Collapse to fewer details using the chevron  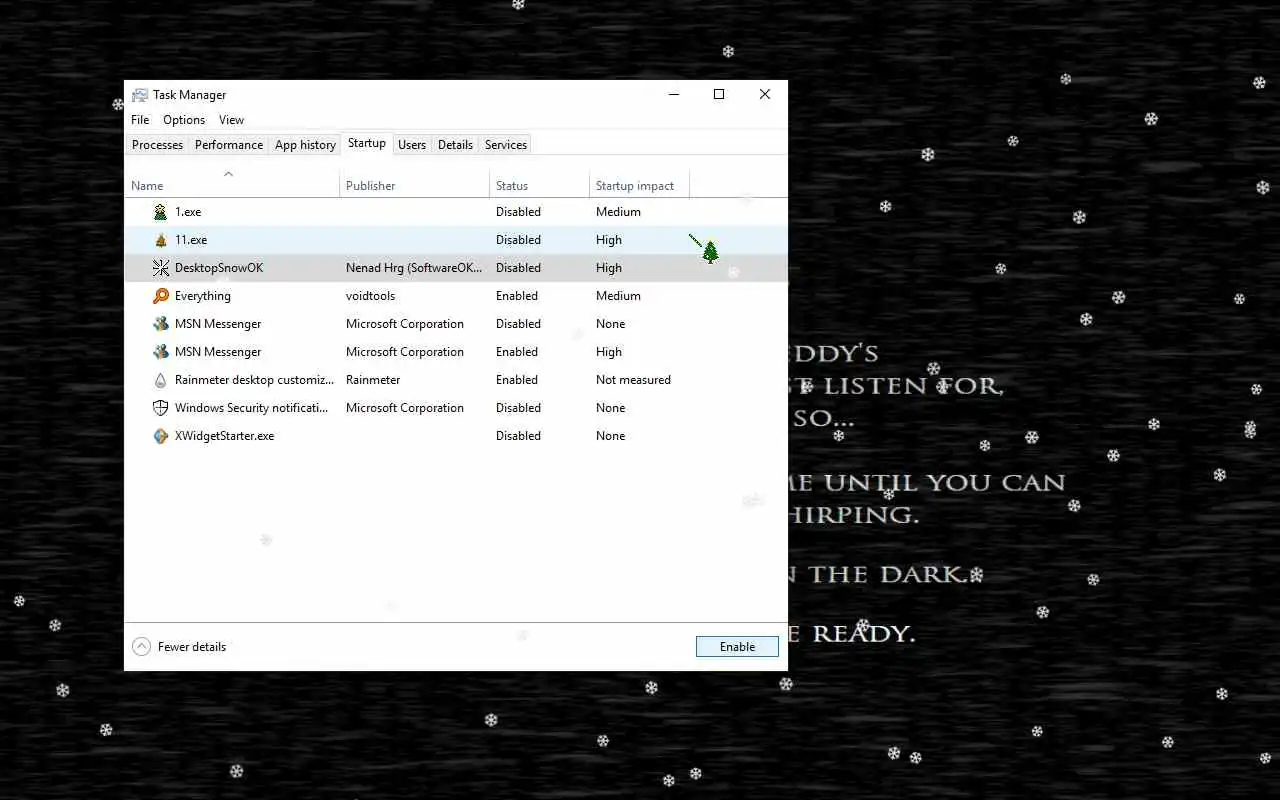[142, 647]
